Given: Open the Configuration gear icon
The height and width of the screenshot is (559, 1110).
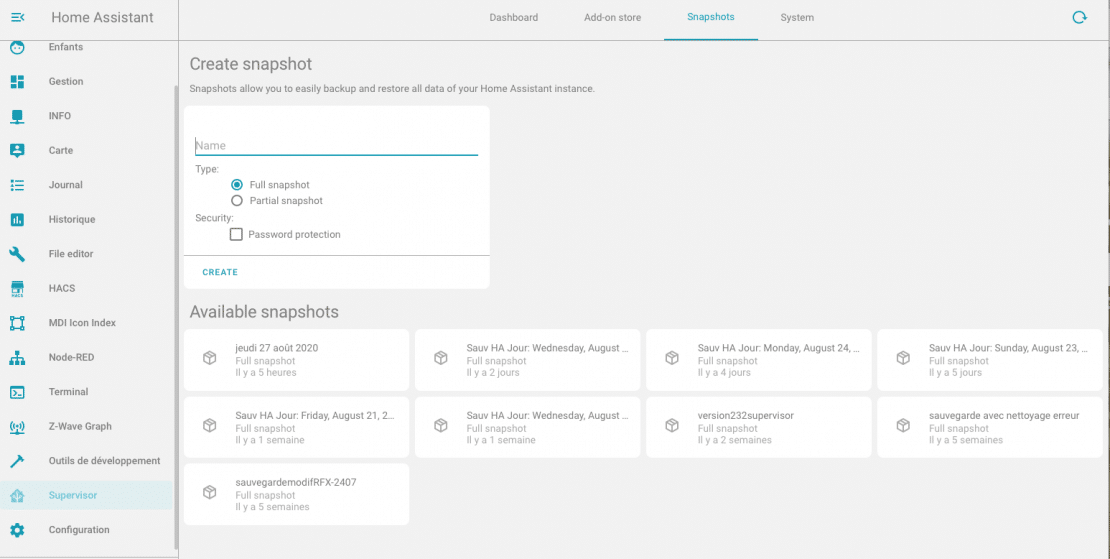Looking at the screenshot, I should click(17, 530).
